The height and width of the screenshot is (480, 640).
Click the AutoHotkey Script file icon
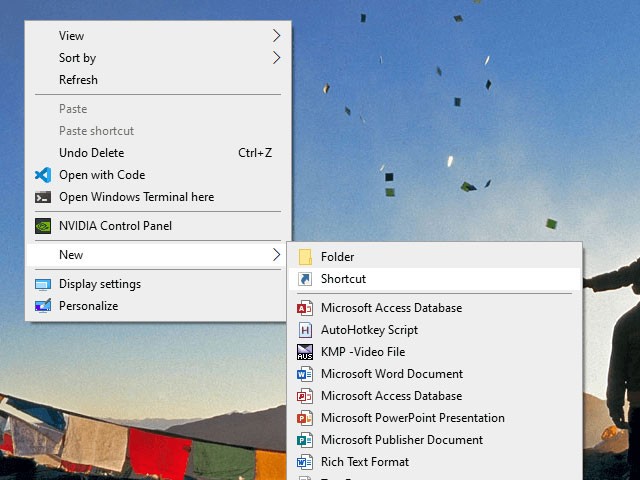point(305,330)
